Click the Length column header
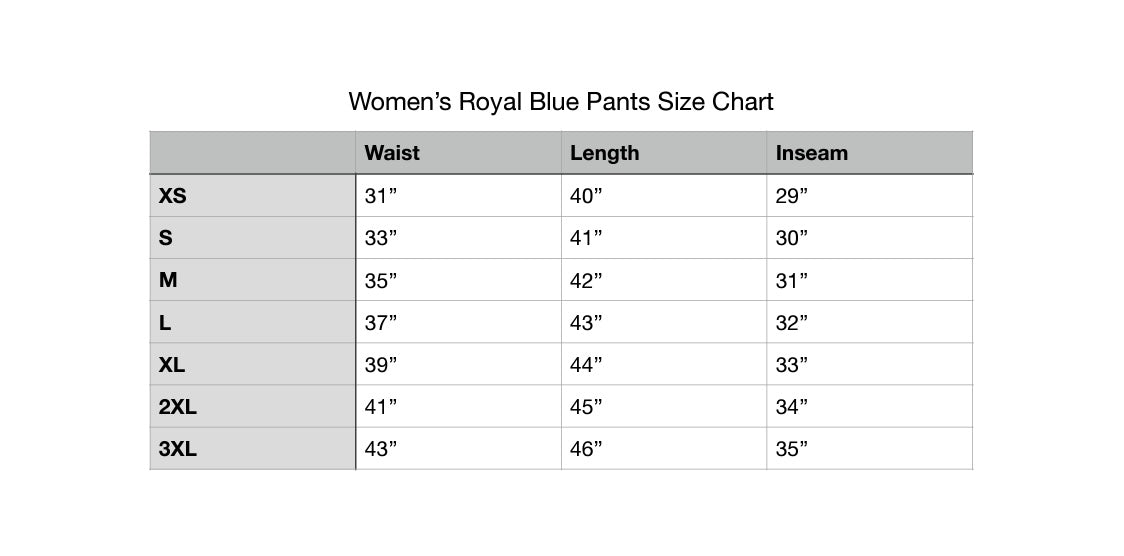 pos(604,153)
